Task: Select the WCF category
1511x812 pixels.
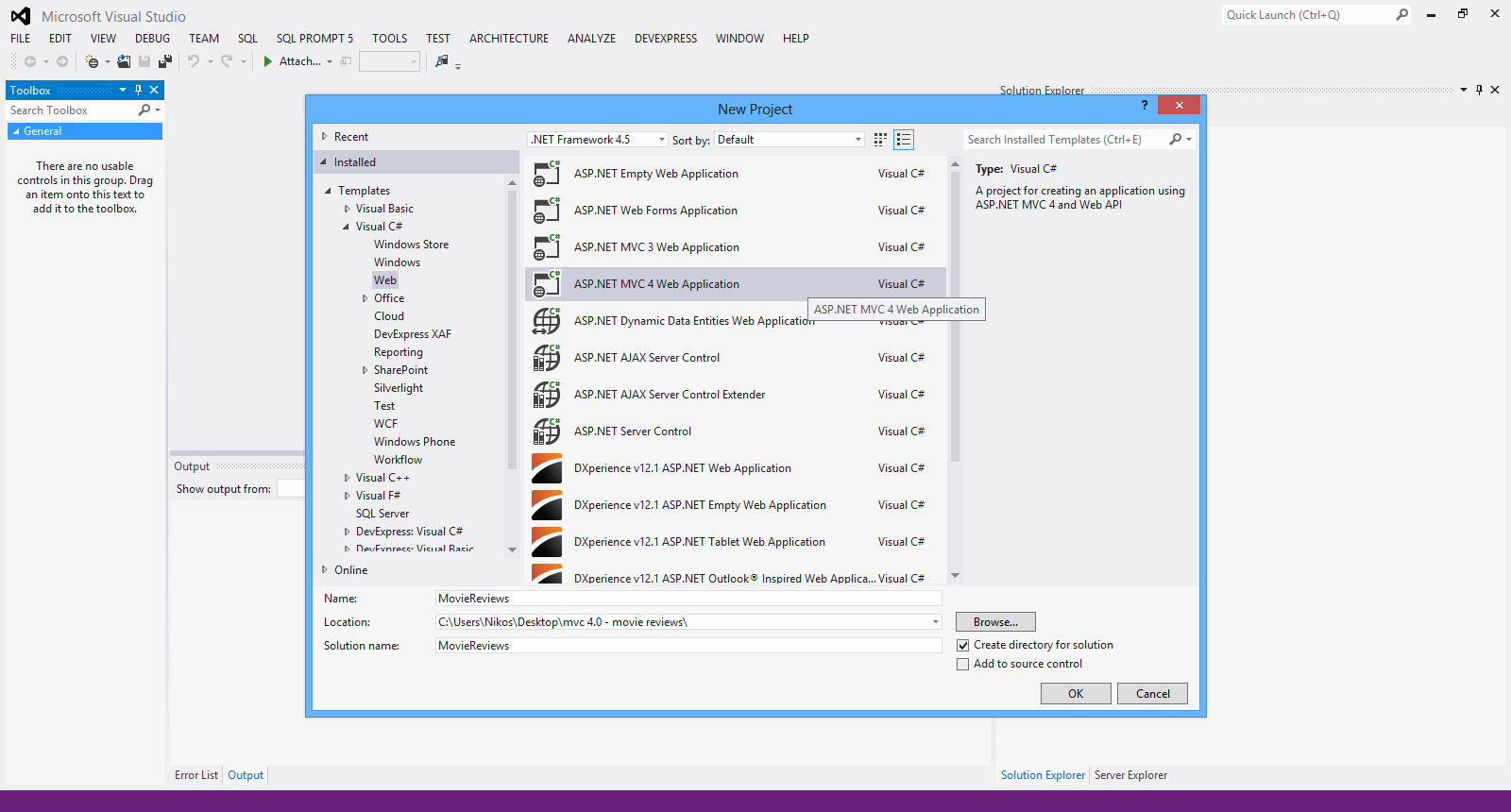Action: point(385,424)
